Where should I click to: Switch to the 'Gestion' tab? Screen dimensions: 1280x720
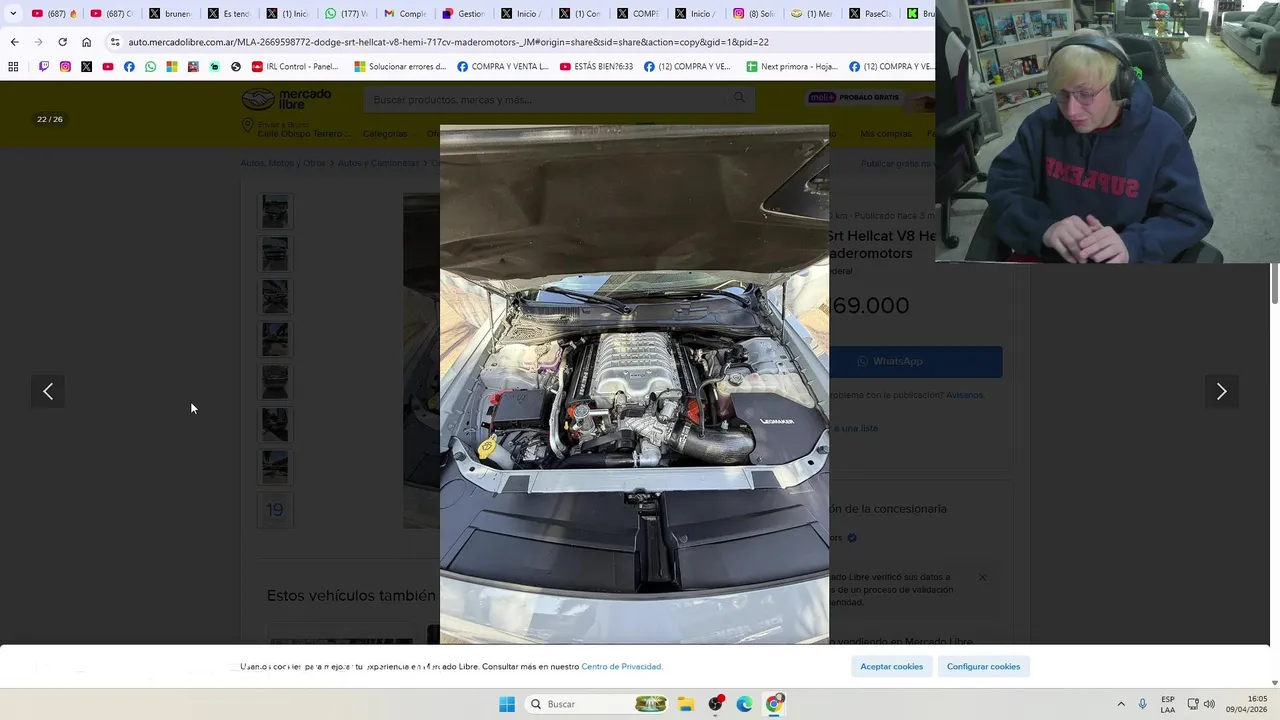463,14
